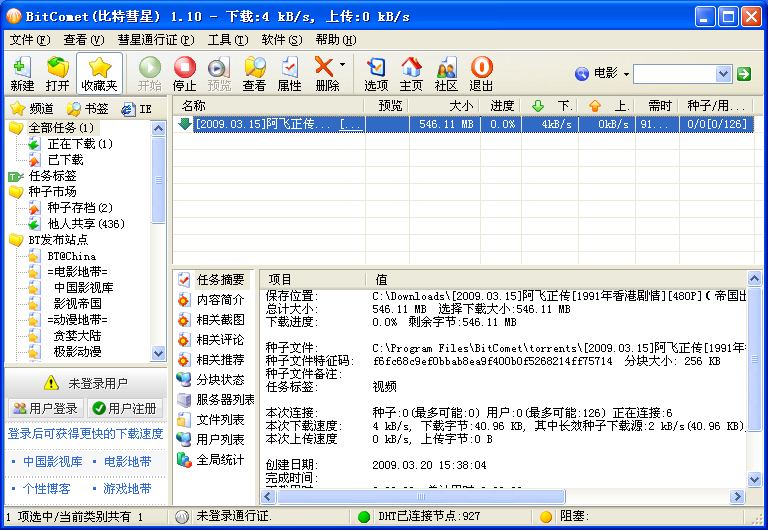Open the 社区 (Community) icon
The image size is (768, 530).
[446, 73]
